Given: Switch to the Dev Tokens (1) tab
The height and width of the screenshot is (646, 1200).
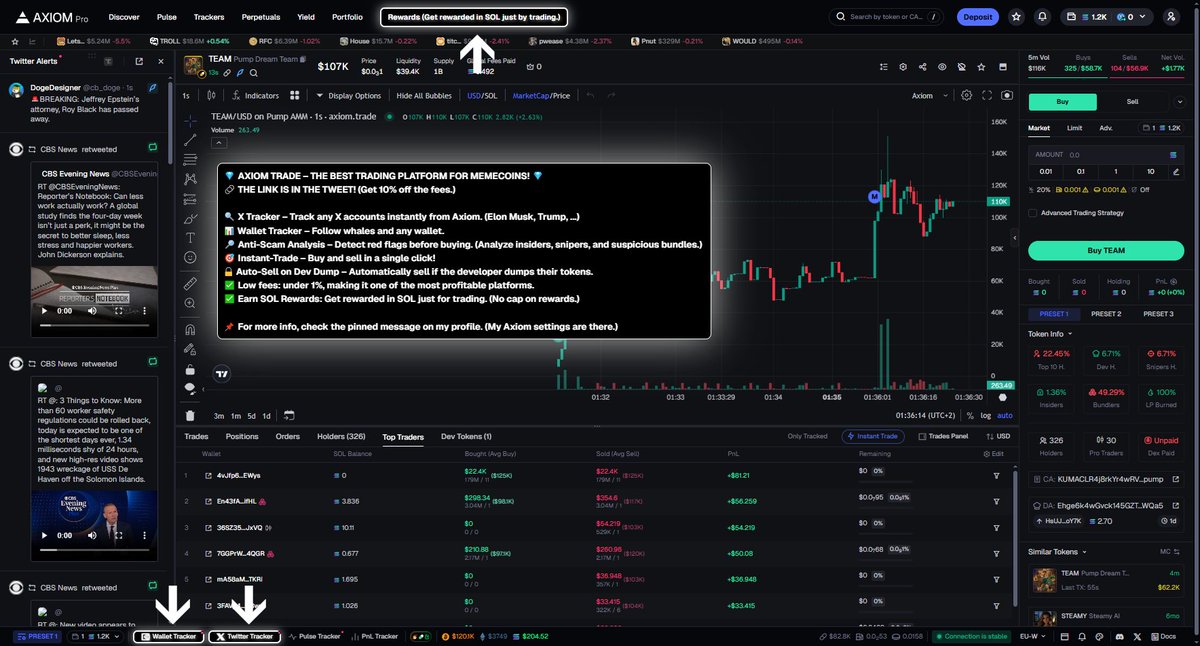Looking at the screenshot, I should (466, 436).
